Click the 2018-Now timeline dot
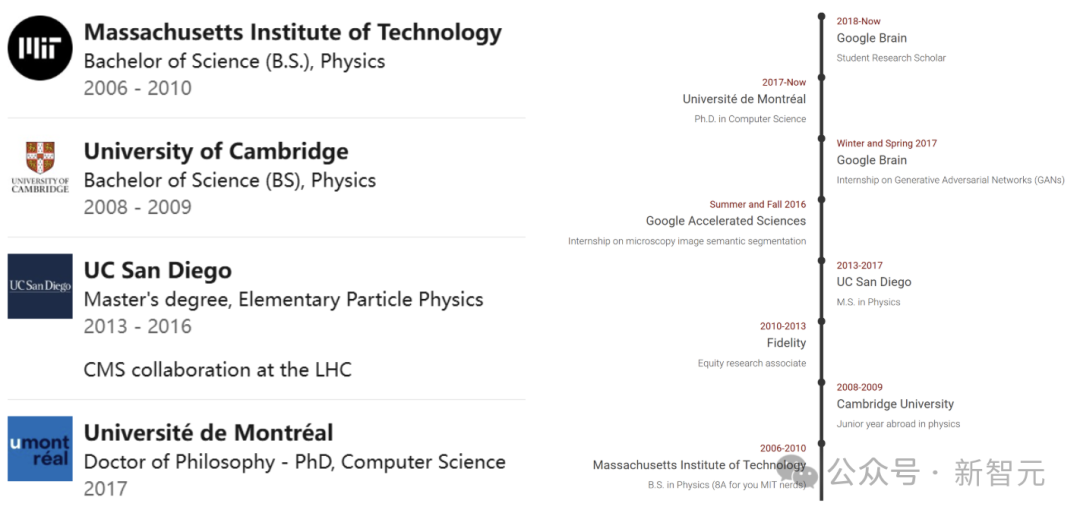Screen dimensions: 1080x516 pos(822,17)
